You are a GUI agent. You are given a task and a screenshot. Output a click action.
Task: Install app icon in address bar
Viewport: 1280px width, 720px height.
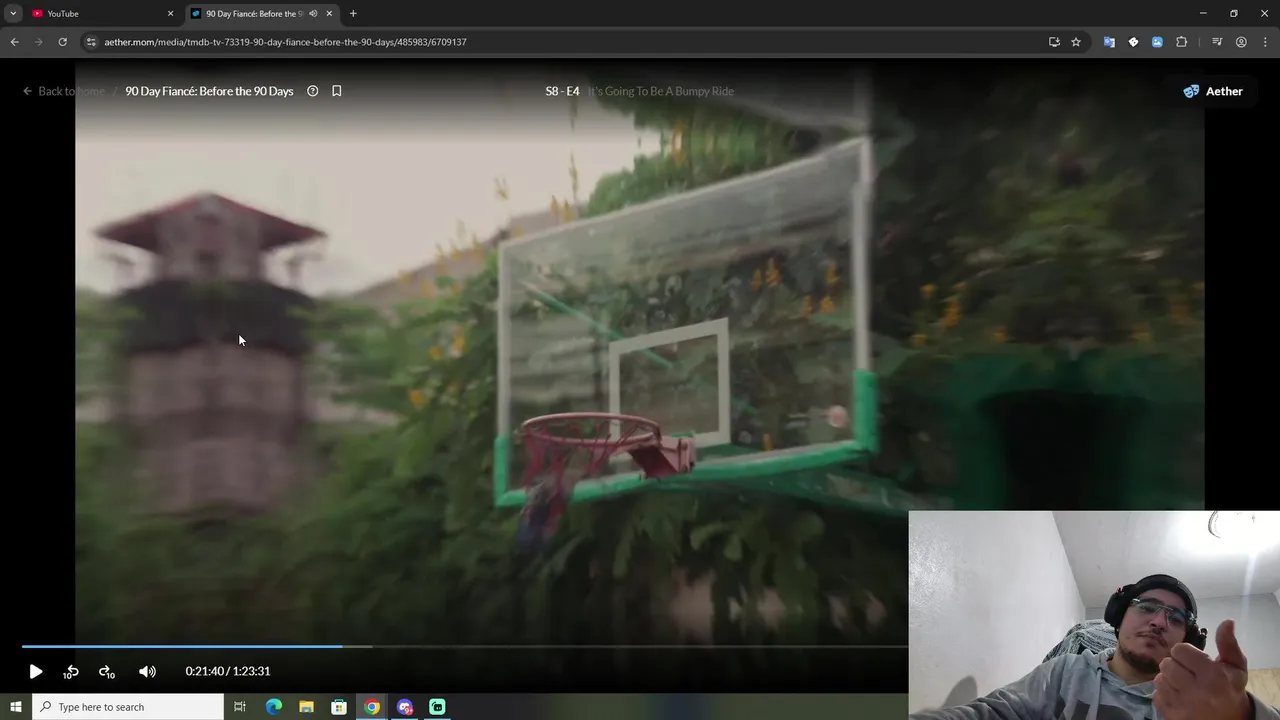coord(1054,42)
